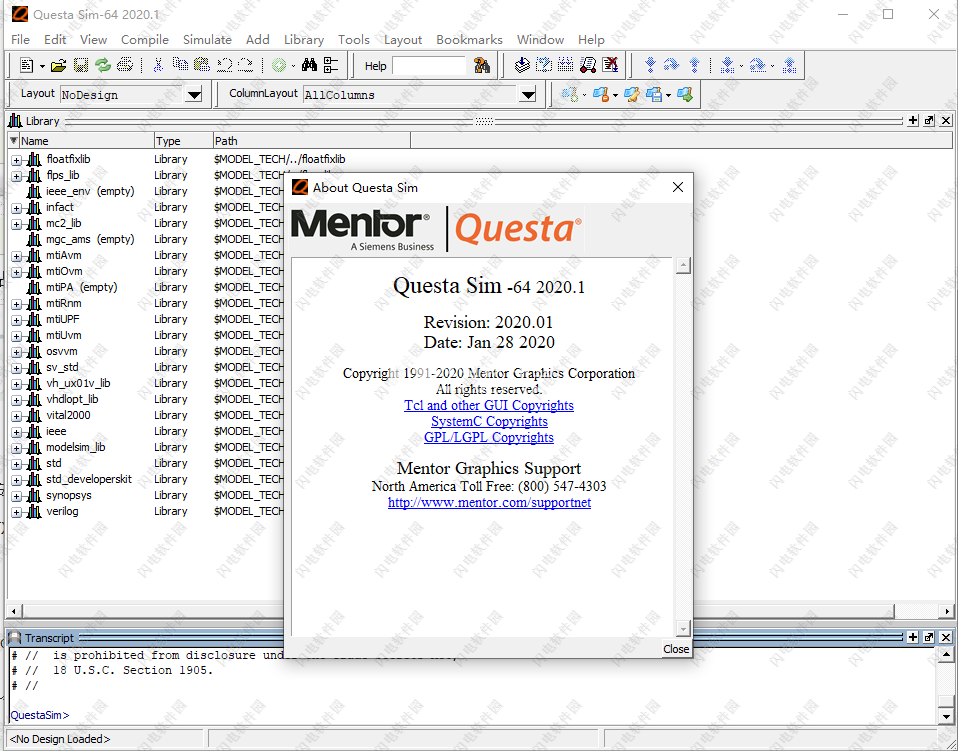Expand the osvvm library node
958x751 pixels.
(16, 352)
